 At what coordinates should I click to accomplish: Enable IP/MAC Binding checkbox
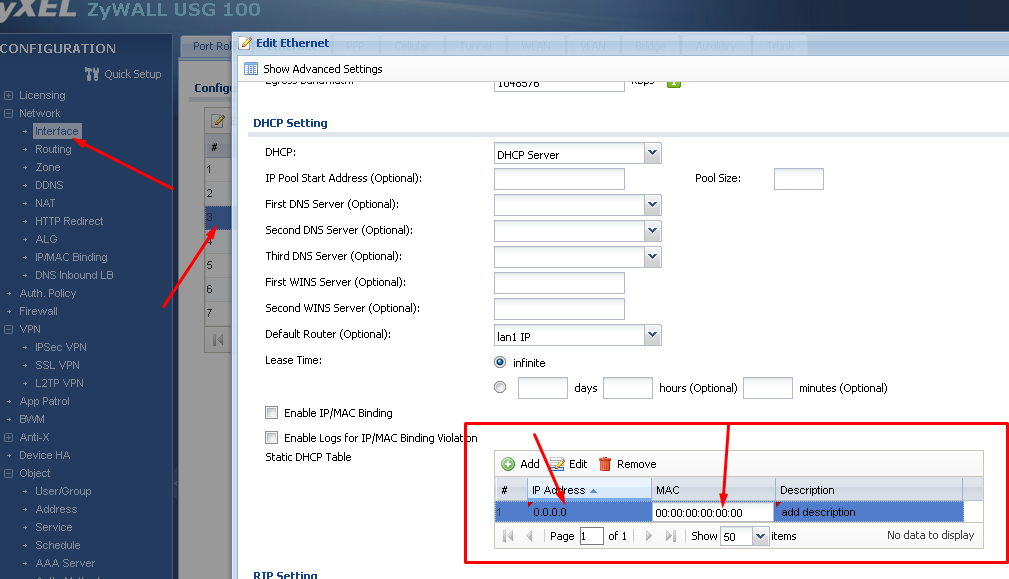pos(272,412)
